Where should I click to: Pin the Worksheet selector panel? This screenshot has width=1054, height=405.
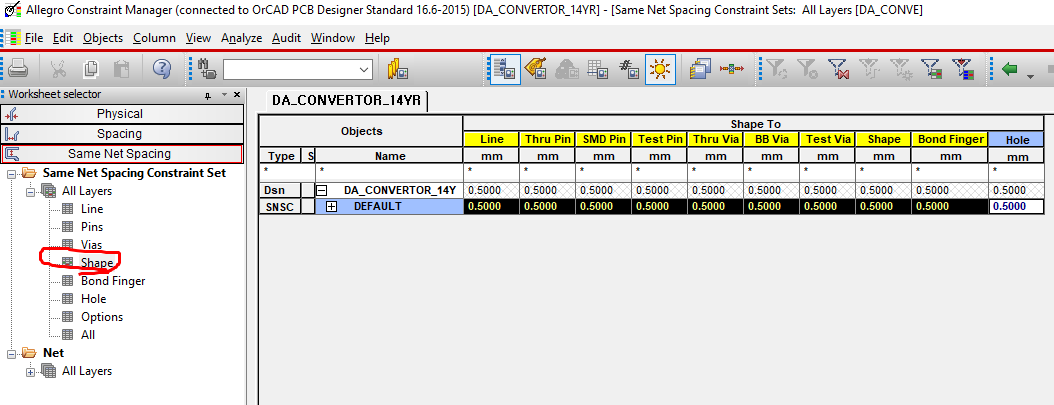click(x=208, y=95)
